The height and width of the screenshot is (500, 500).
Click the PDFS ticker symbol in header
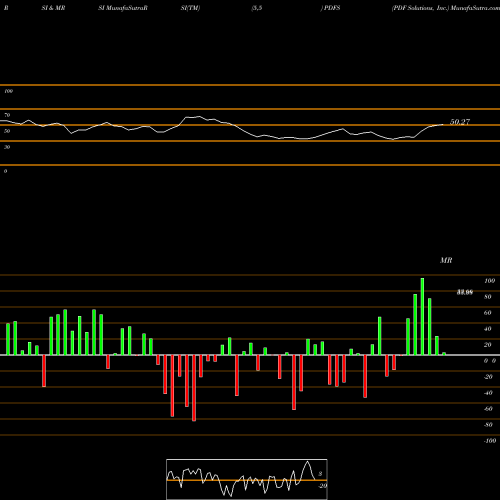point(332,8)
